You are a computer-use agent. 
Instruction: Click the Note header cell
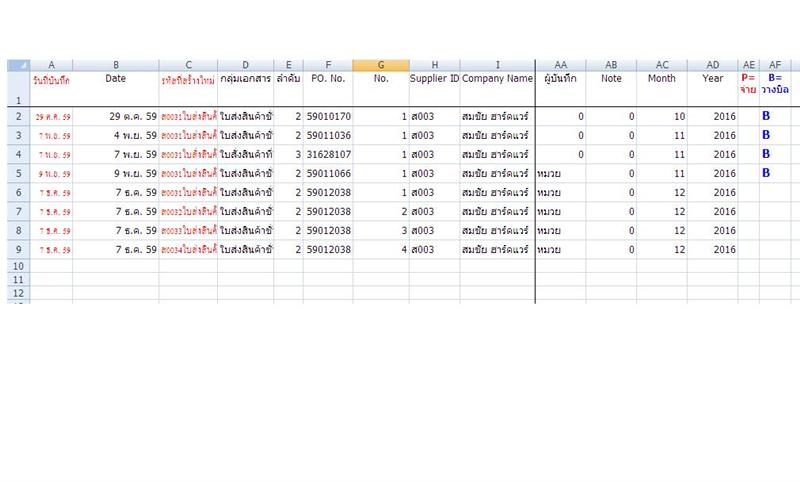coord(611,78)
